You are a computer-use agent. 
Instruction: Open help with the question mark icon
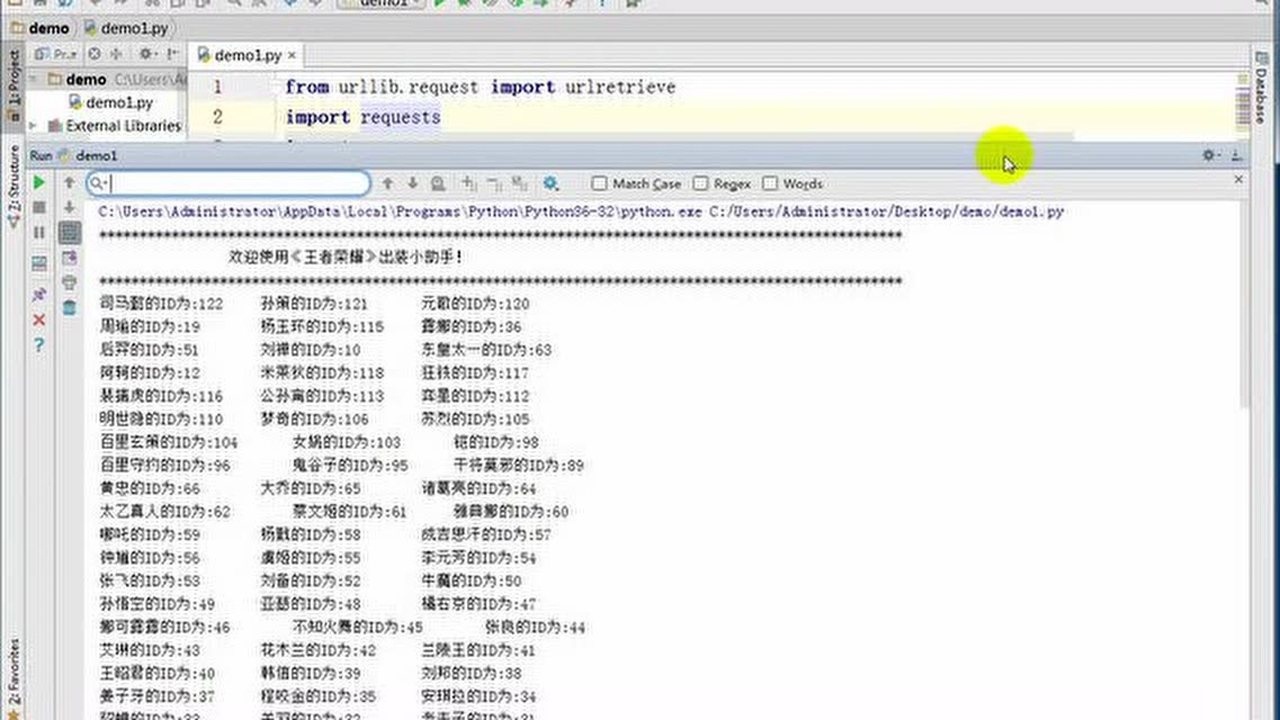click(x=39, y=345)
